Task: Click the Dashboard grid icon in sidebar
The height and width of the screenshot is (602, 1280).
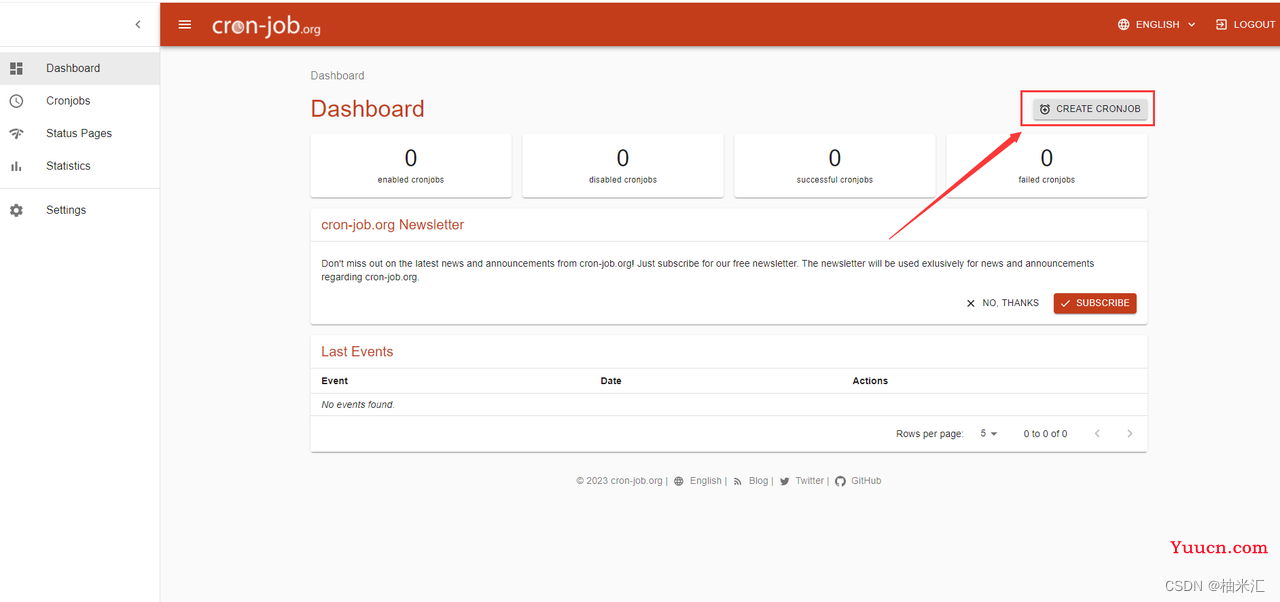Action: coord(16,68)
